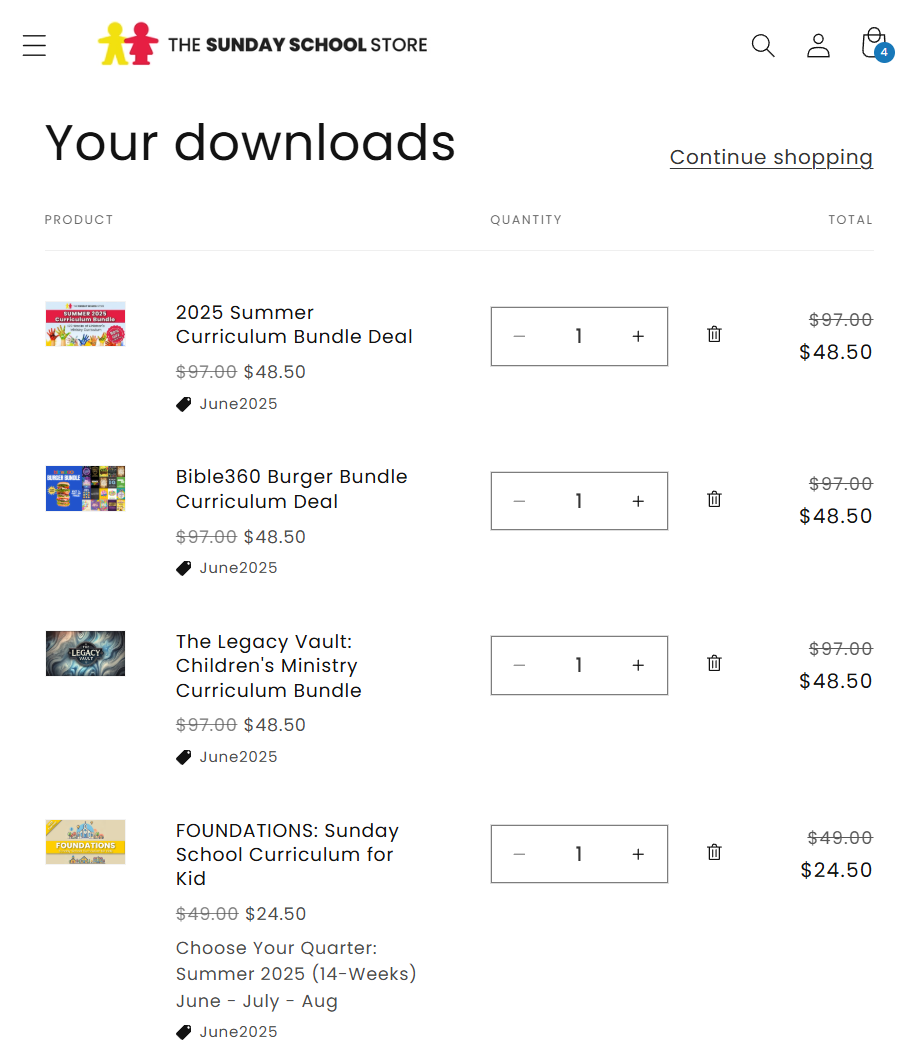Open FOUNDATIONS: Sunday School Curriculum title link

[286, 854]
